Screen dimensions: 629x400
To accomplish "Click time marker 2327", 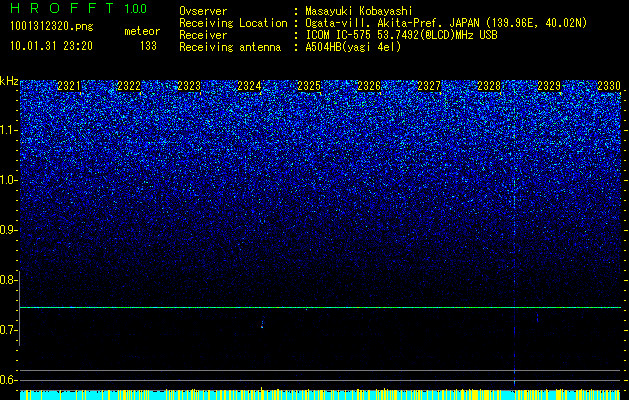I will (x=429, y=86).
